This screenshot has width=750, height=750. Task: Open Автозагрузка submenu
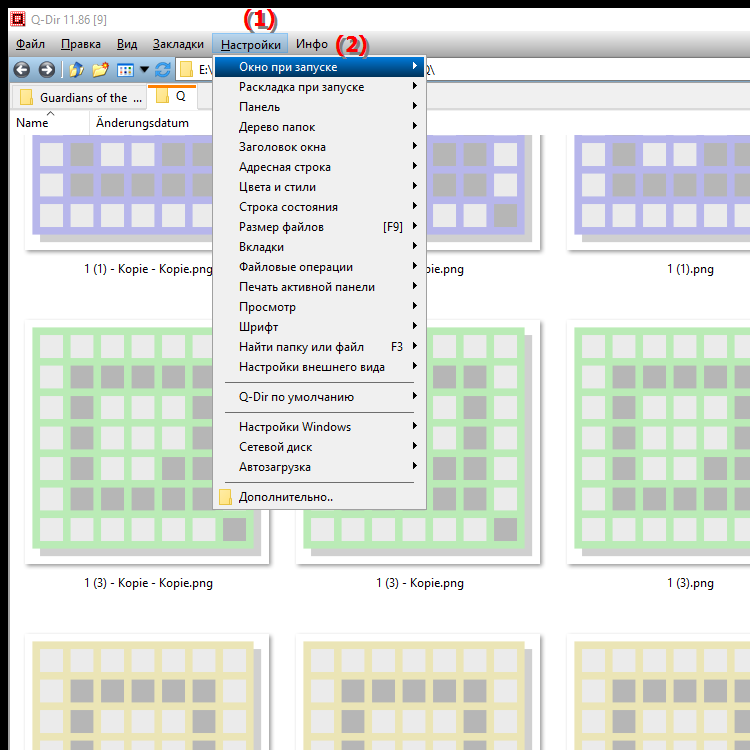320,467
